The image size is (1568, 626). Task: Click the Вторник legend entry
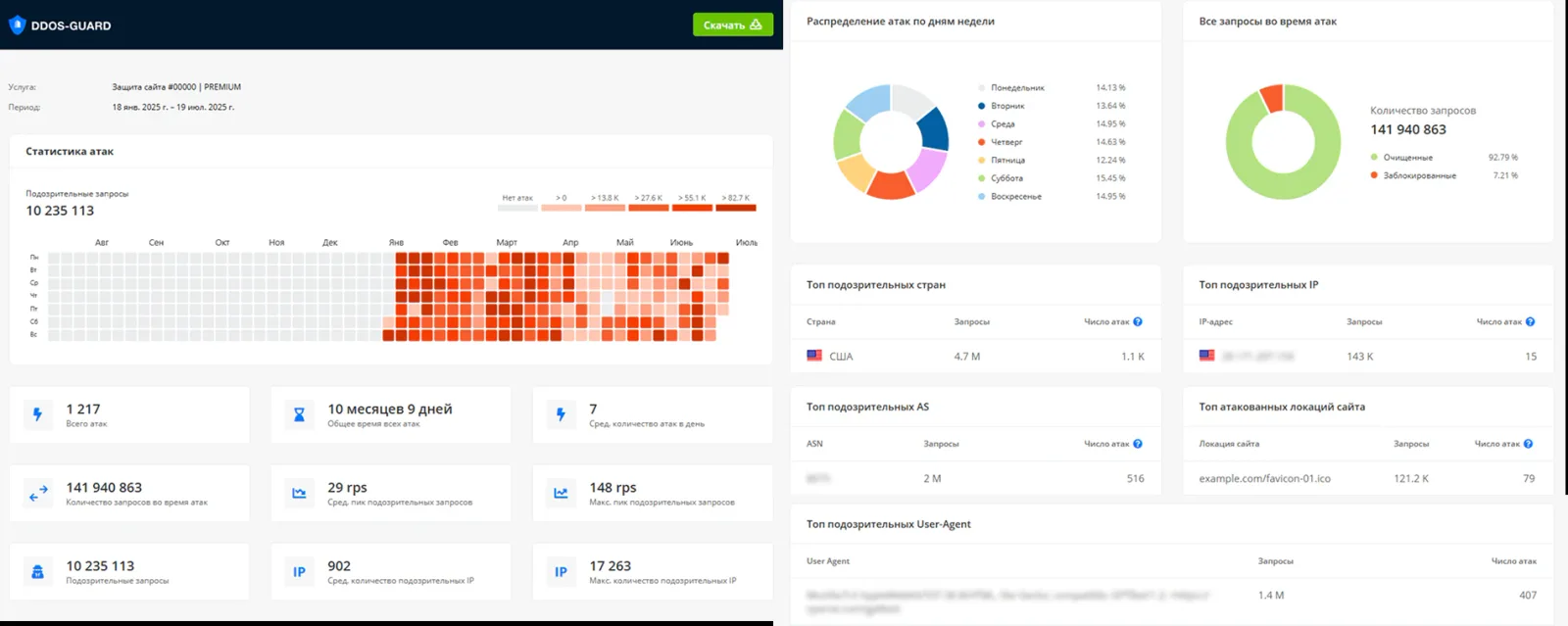pos(1002,106)
